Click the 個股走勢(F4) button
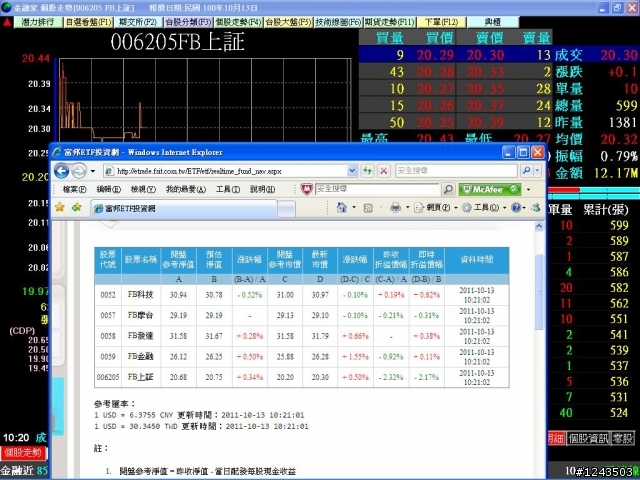This screenshot has height=480, width=640. point(238,22)
